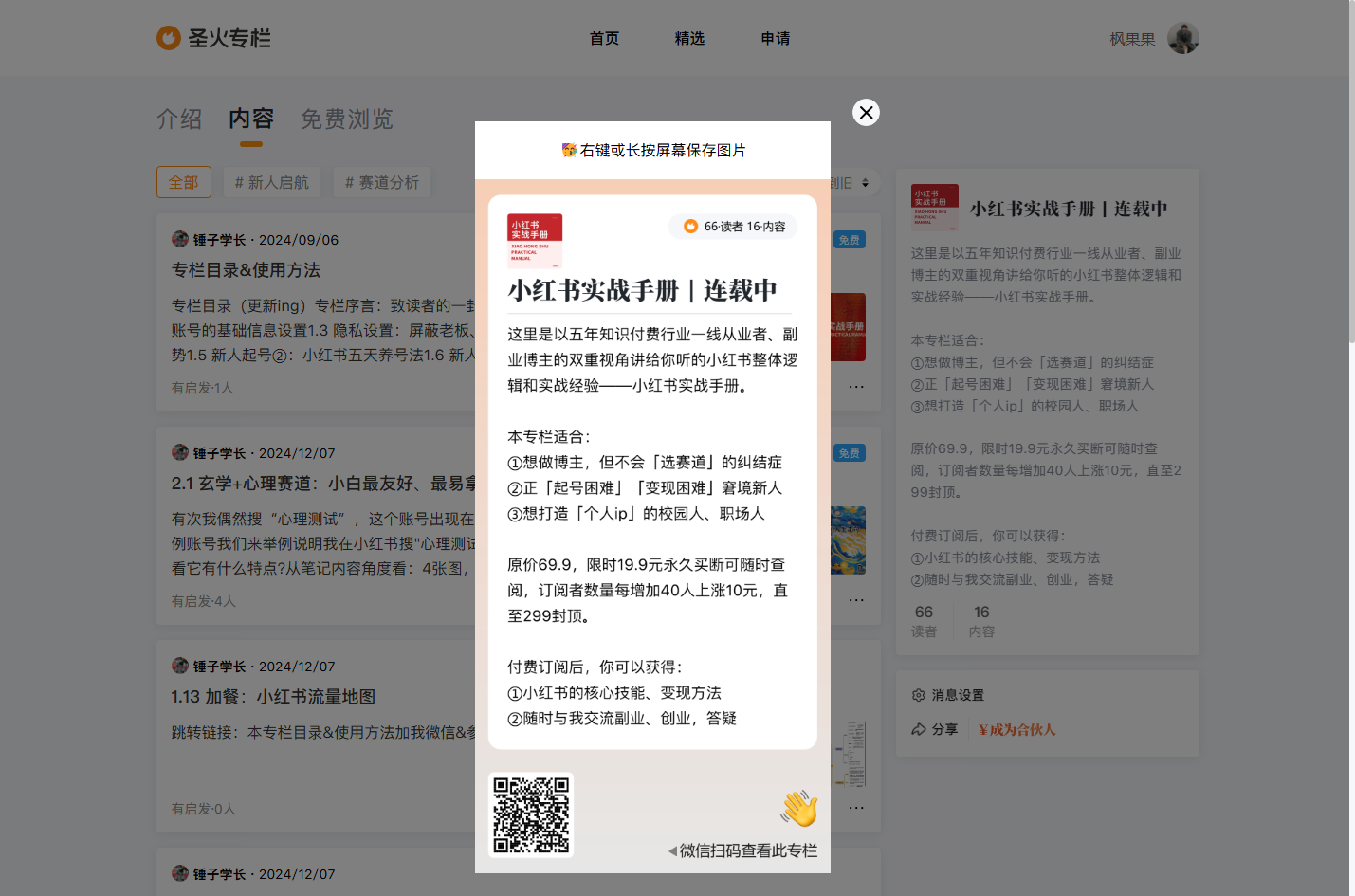This screenshot has width=1355, height=896.
Task: Open the 枫果果 user avatar
Action: point(1182,39)
